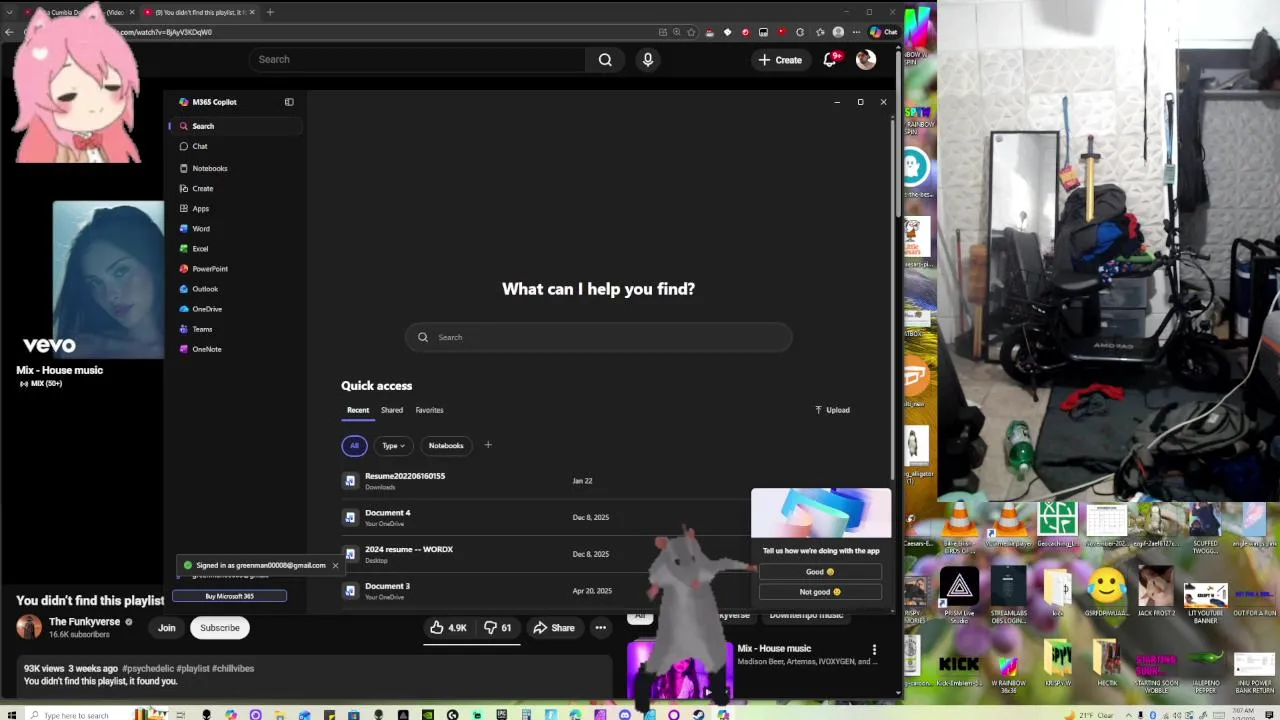Open The Funkyverse channel avatar
This screenshot has width=1280, height=720.
(29, 628)
